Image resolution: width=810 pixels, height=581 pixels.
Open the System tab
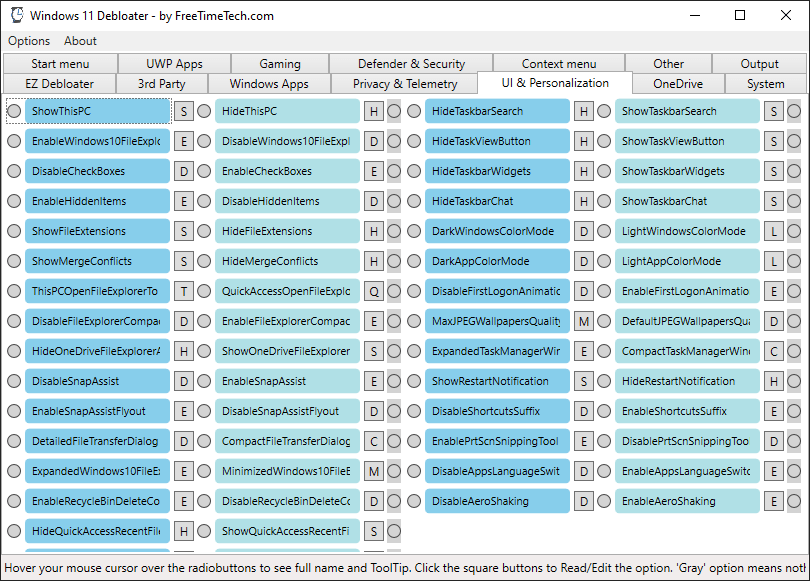coord(766,84)
